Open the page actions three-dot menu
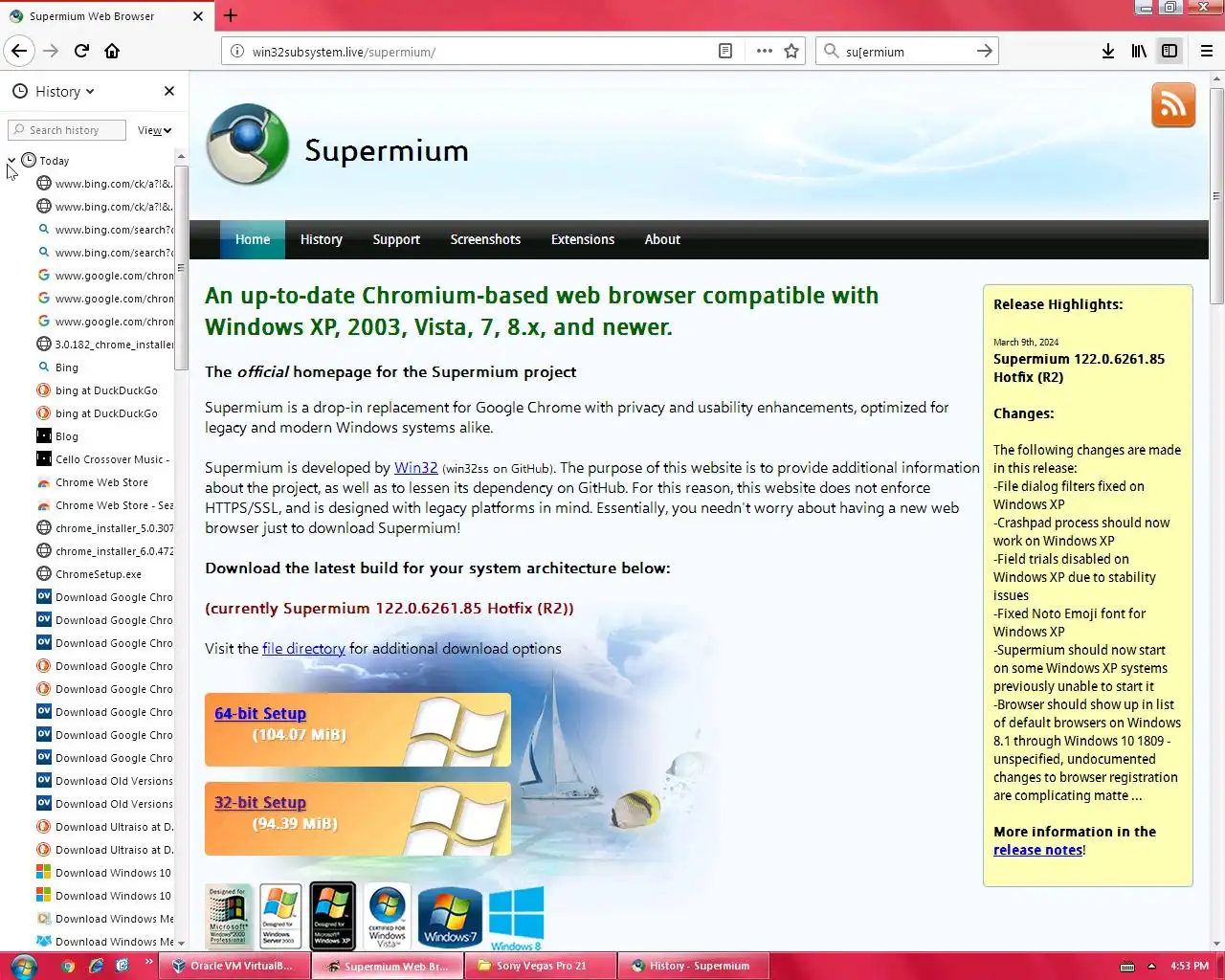The image size is (1225, 980). point(764,51)
